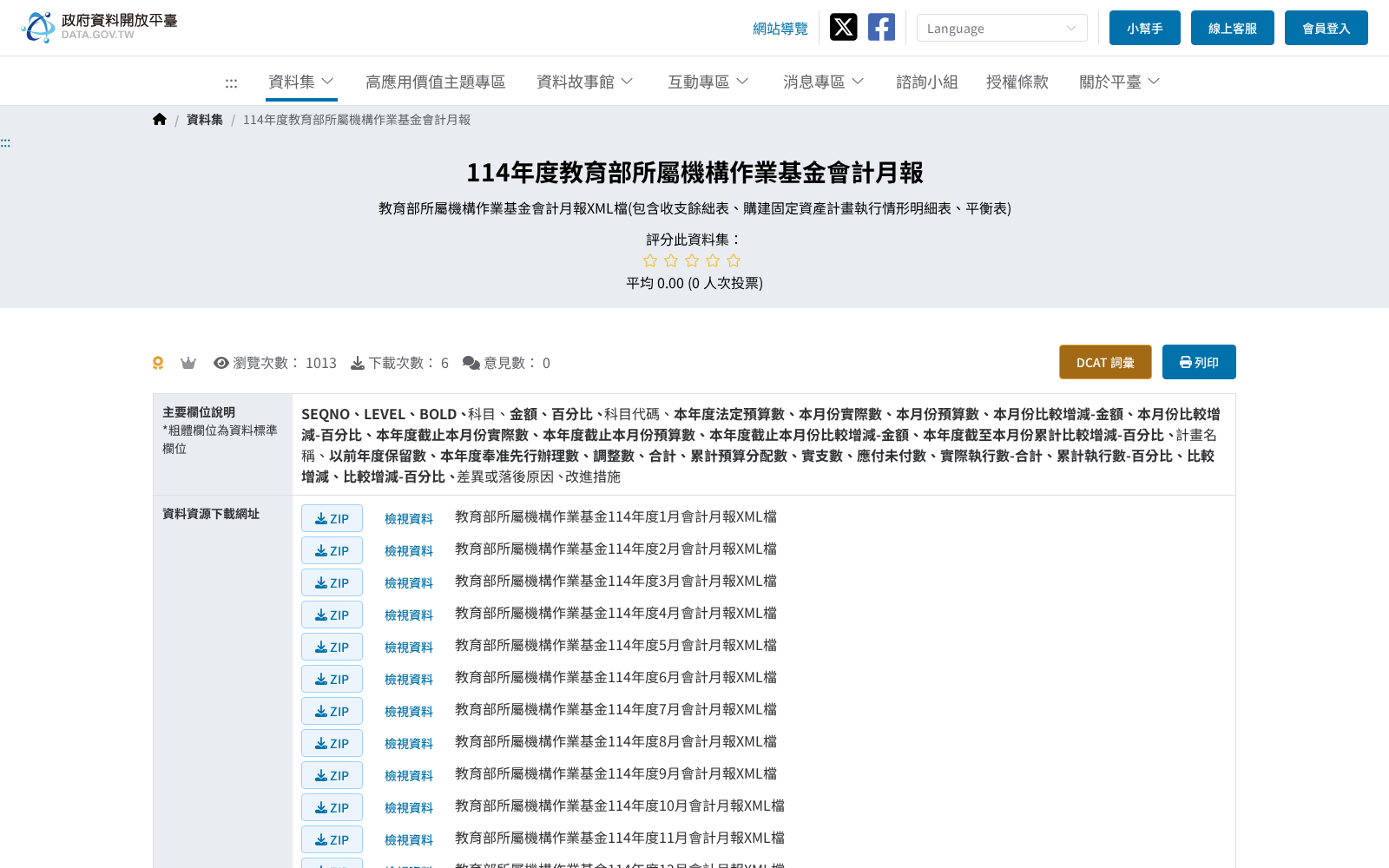Screen dimensions: 1389x868
Task: Download ZIP for 6月會計月報
Action: tap(332, 679)
